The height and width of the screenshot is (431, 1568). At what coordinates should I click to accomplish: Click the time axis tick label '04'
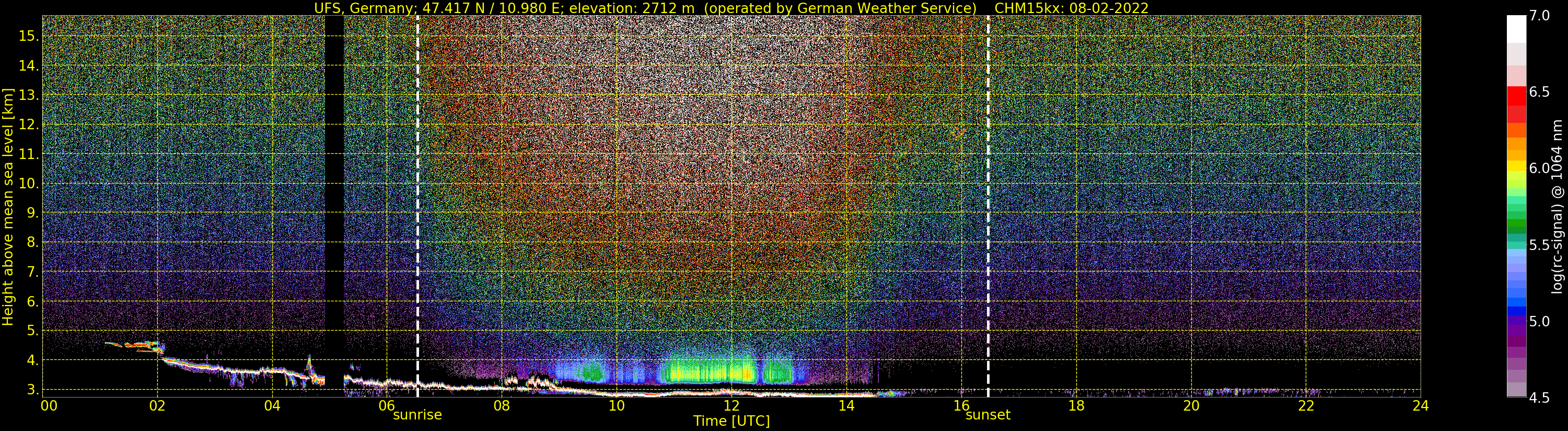pyautogui.click(x=273, y=405)
